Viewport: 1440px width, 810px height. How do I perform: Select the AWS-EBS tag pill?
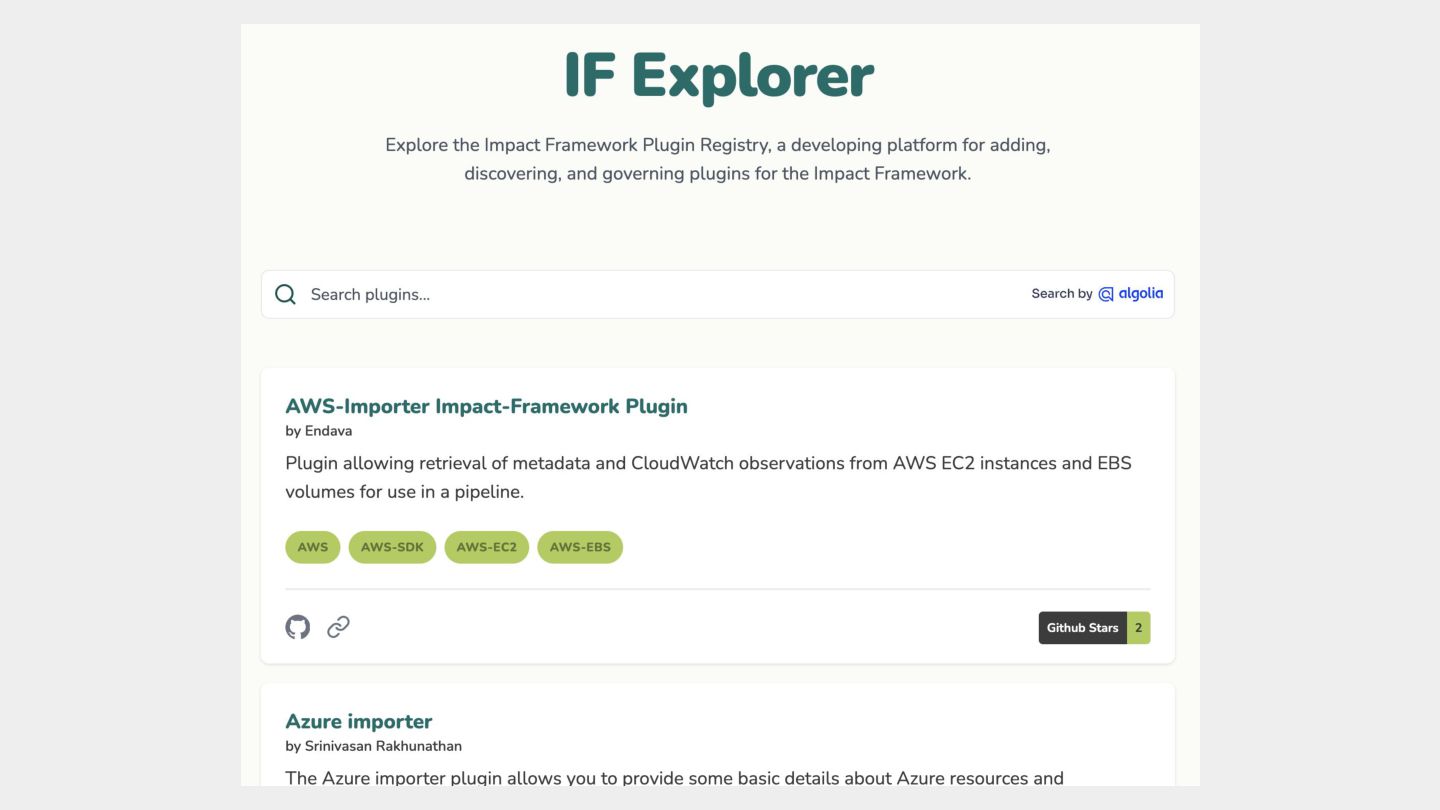(580, 547)
